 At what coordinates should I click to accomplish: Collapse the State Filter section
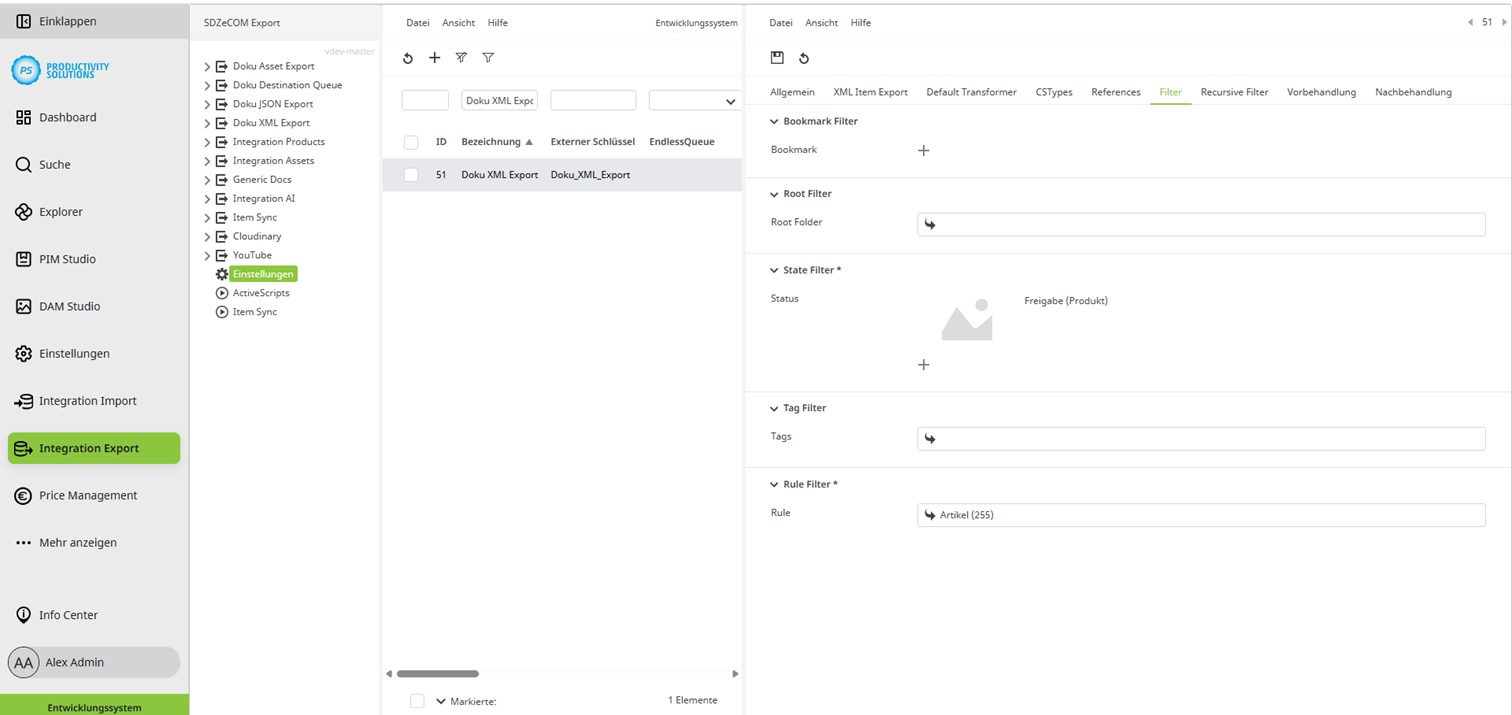[774, 270]
